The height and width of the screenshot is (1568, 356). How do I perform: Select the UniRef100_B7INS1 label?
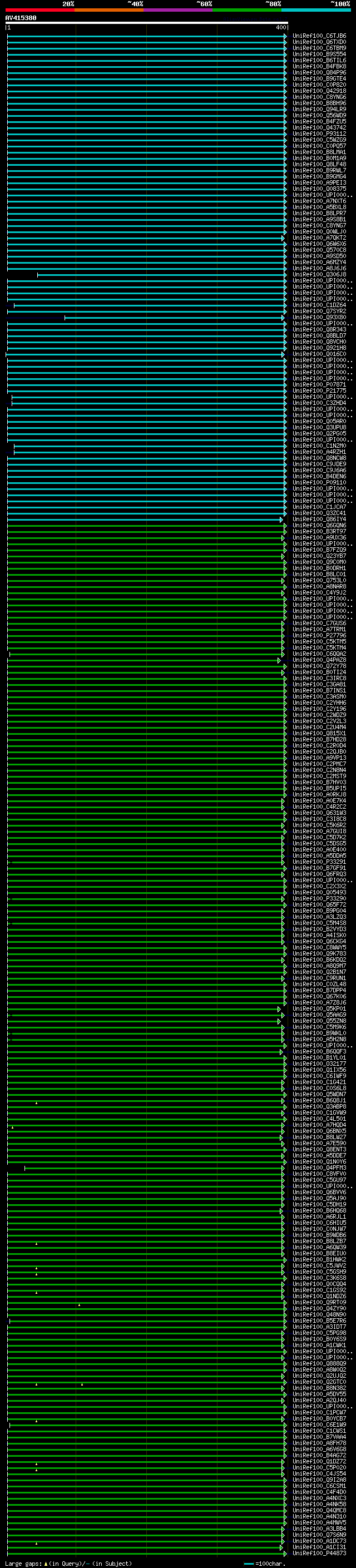click(x=319, y=691)
